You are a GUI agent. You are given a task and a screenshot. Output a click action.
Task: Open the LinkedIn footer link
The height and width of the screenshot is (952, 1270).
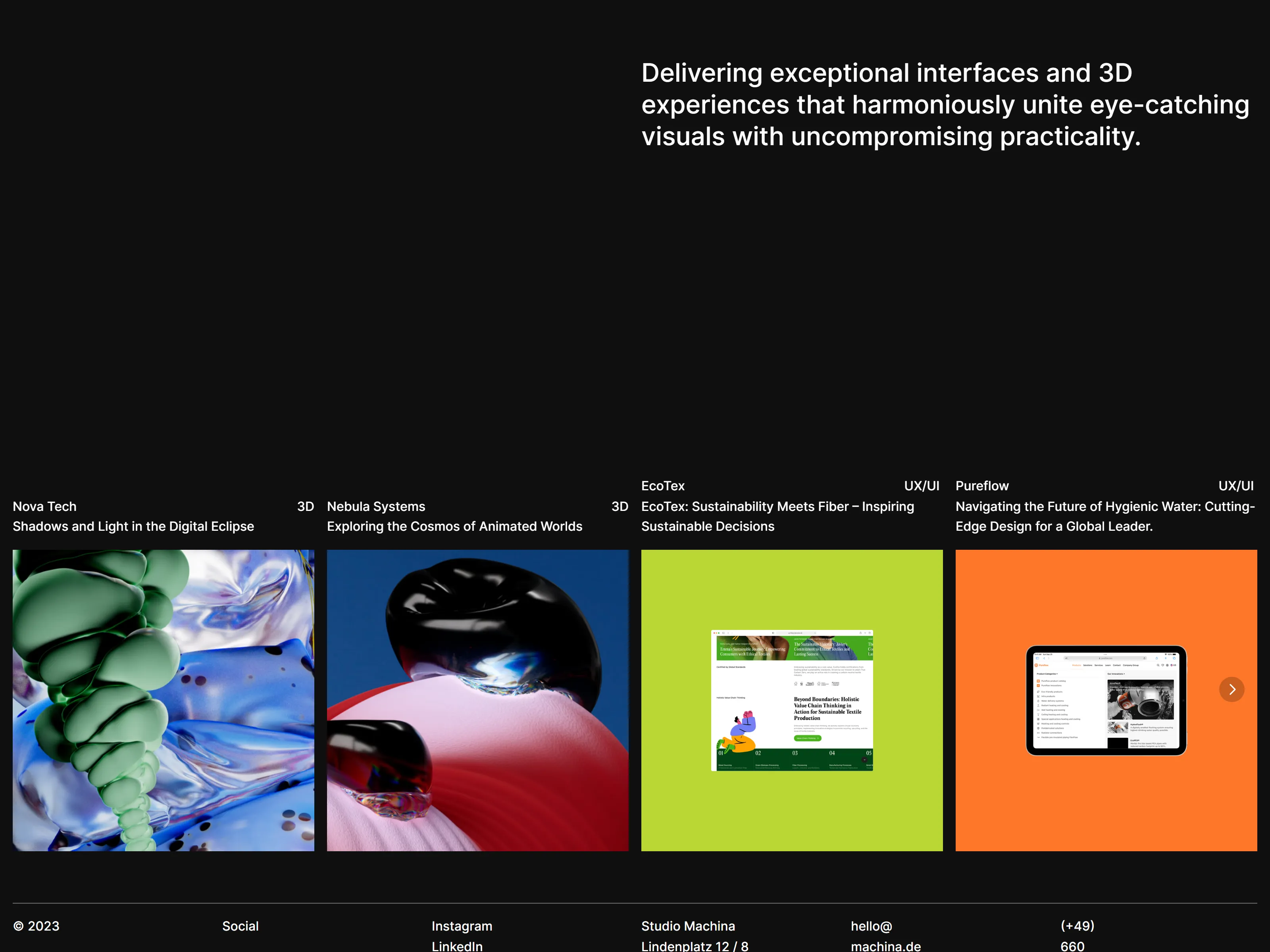pos(457,946)
